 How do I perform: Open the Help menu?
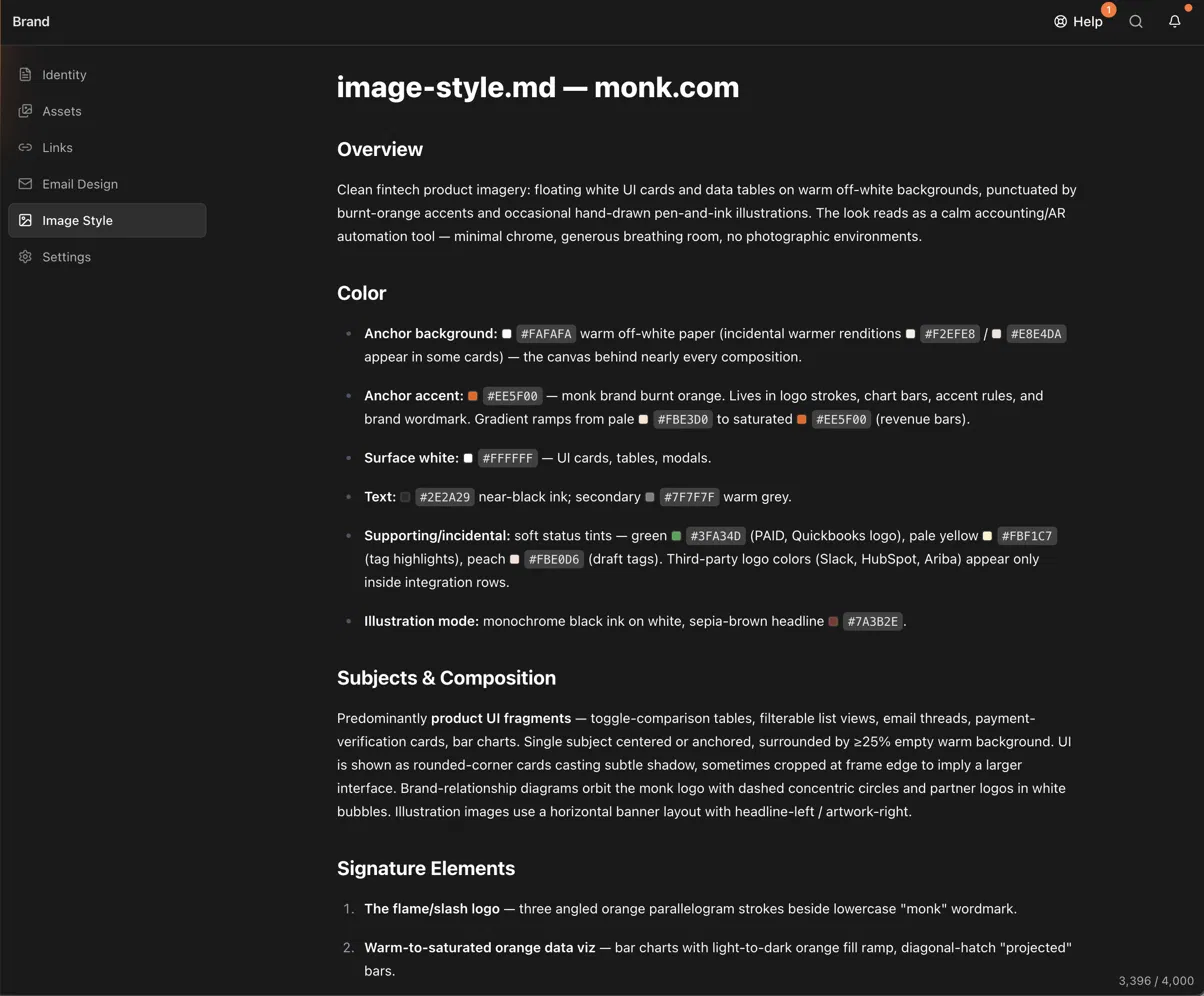(x=1079, y=22)
